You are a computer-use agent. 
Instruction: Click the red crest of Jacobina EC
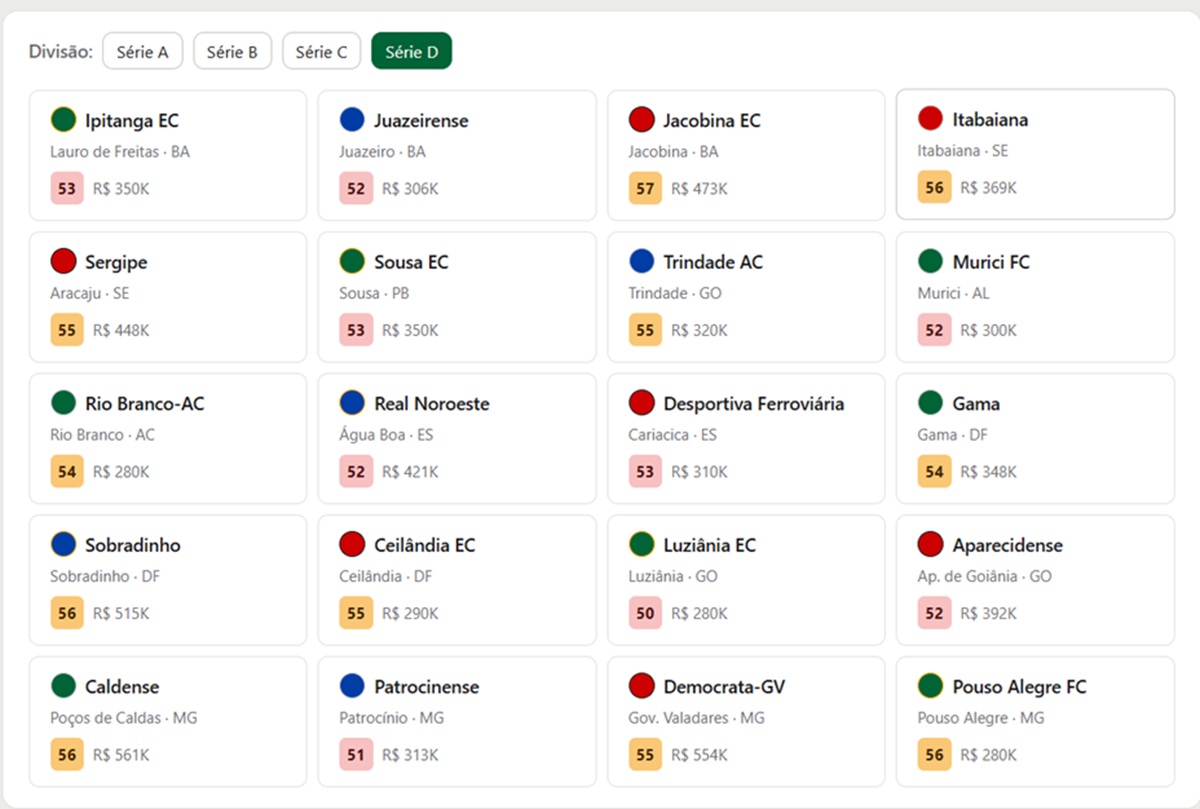[641, 120]
